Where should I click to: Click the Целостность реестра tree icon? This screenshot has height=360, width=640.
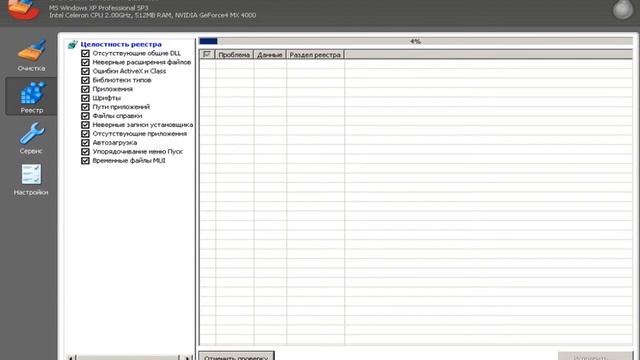73,44
